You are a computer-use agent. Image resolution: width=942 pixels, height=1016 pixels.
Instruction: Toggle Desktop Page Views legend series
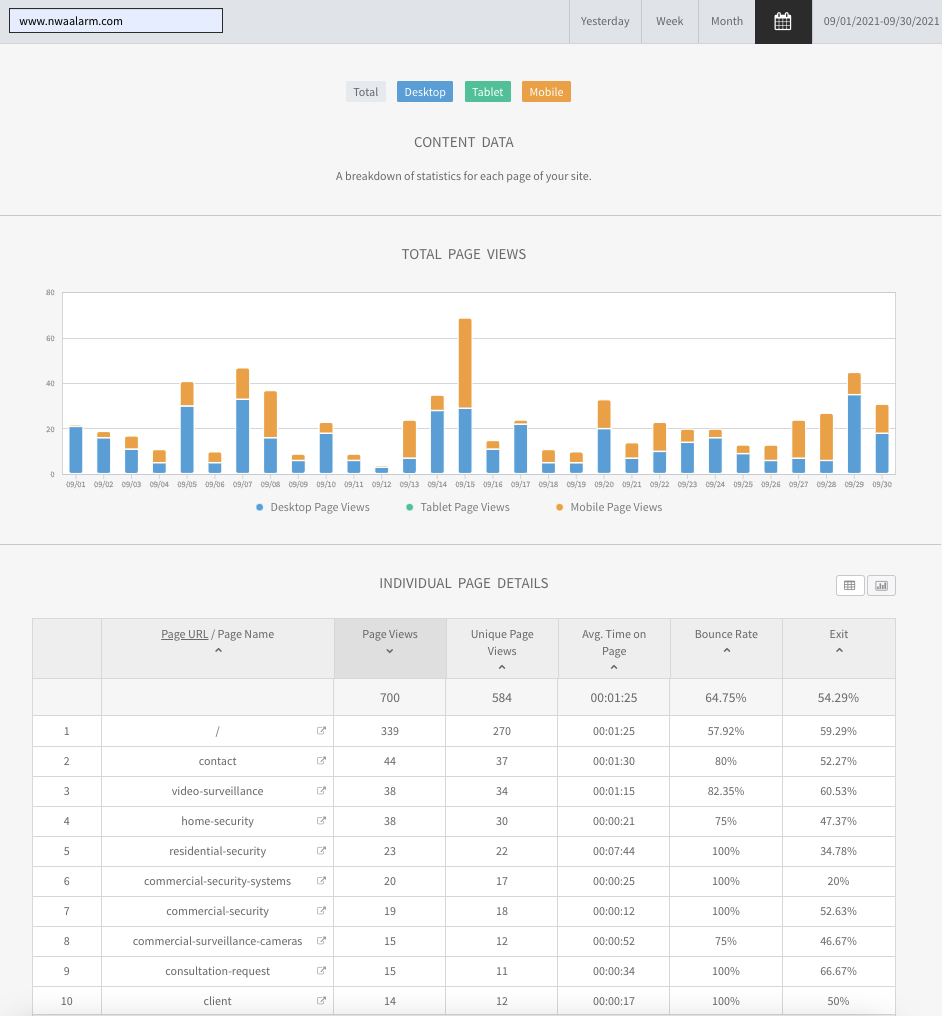[x=312, y=507]
